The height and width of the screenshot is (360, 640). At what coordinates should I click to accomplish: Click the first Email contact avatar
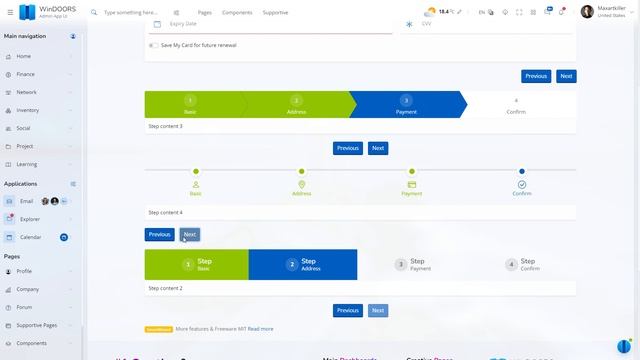45,201
